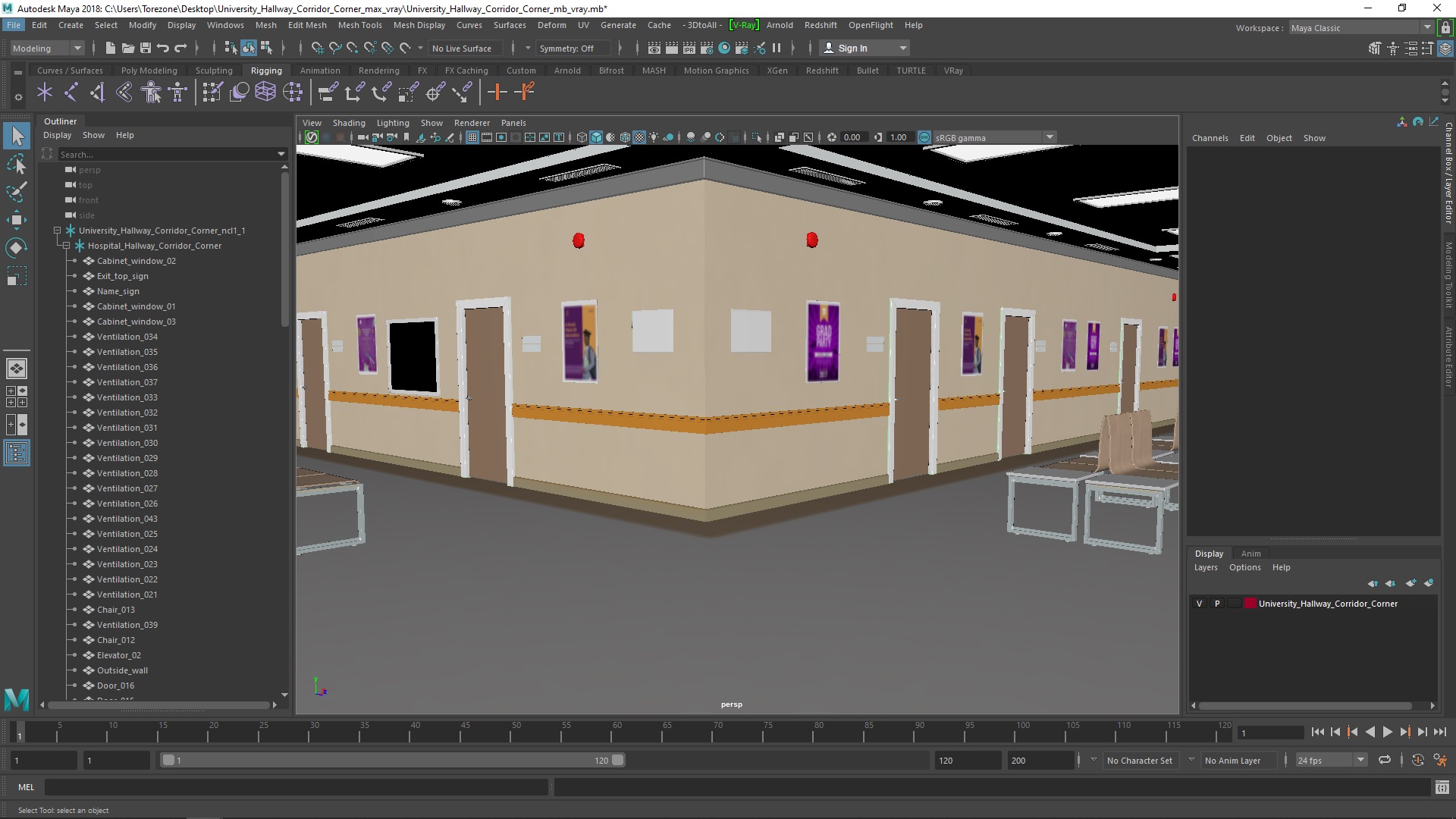Toggle P visibility in Channels panel

pos(1217,603)
